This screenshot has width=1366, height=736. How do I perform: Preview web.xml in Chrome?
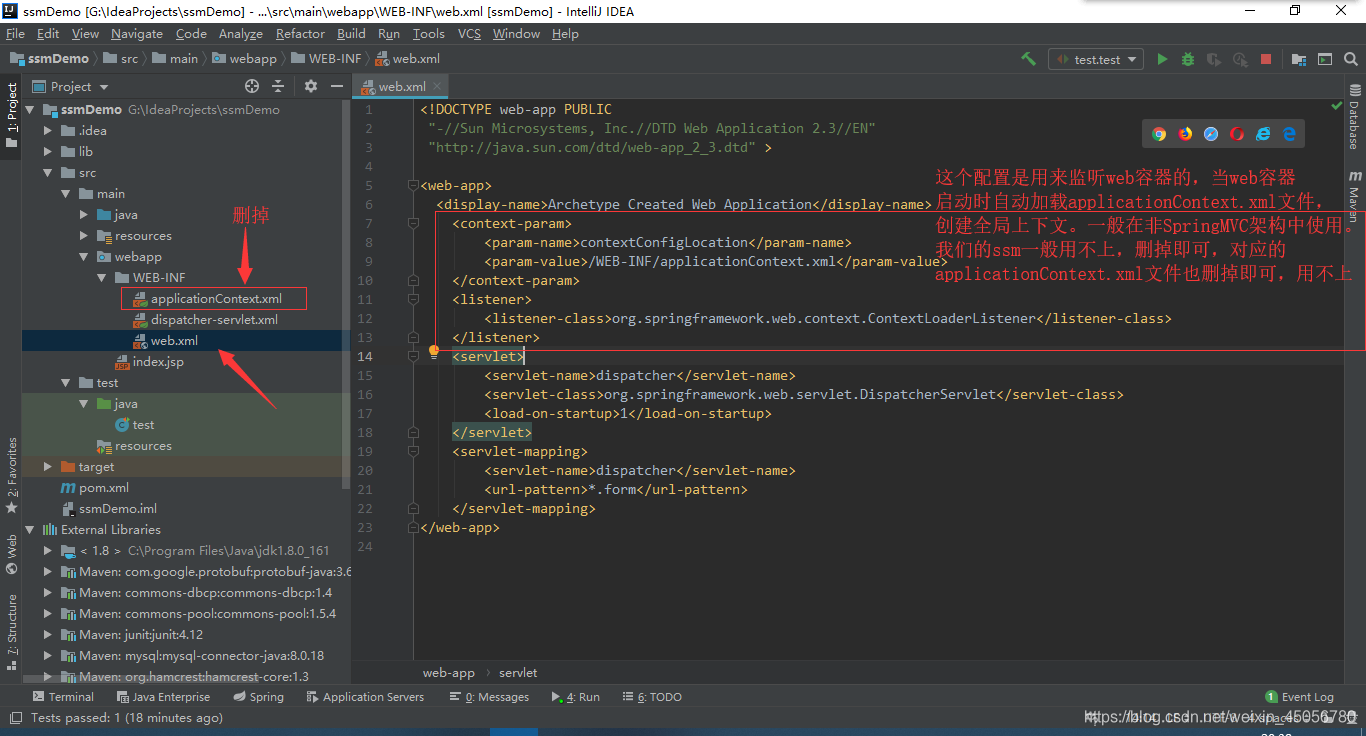pyautogui.click(x=1159, y=133)
